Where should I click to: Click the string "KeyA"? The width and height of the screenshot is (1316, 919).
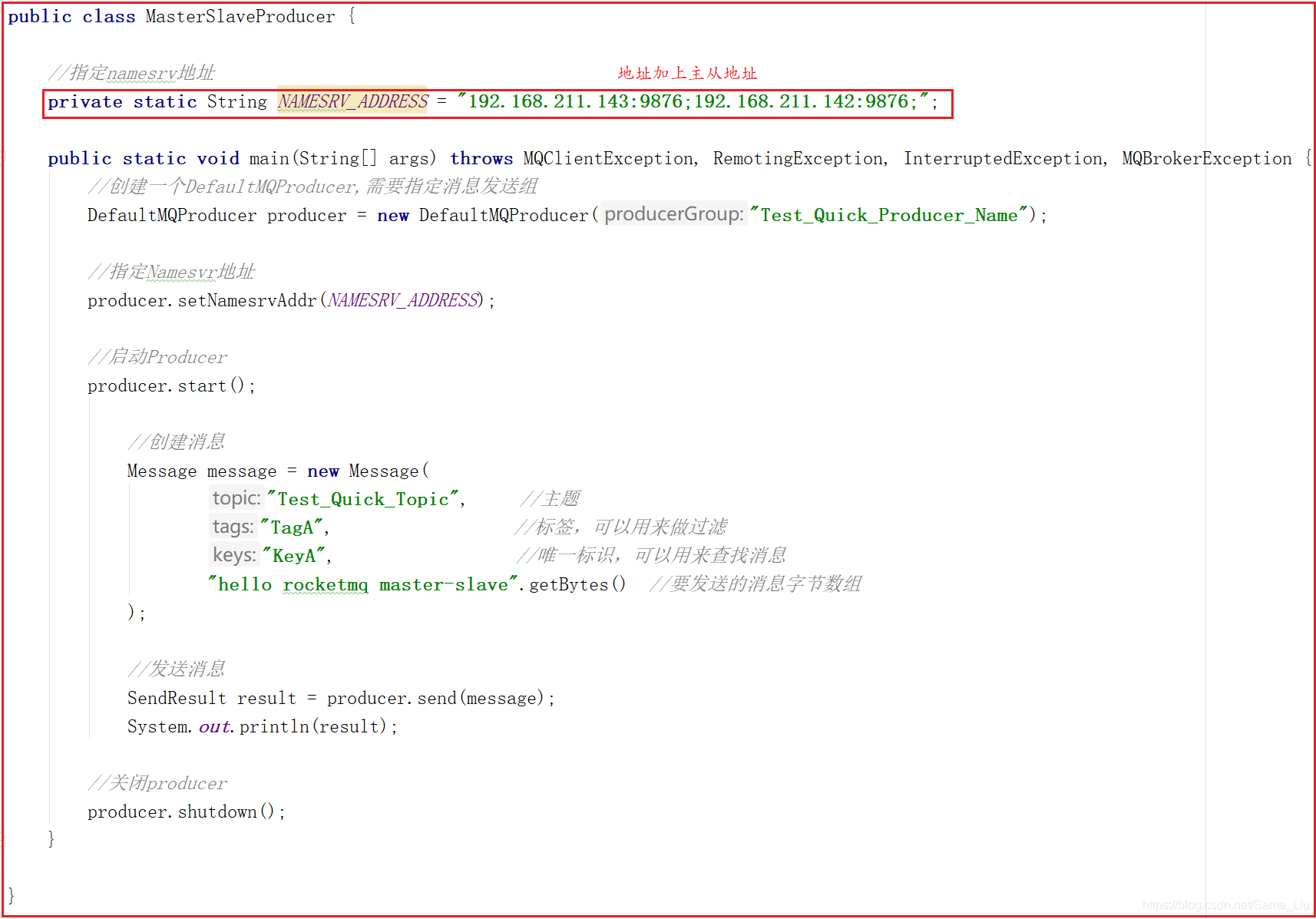click(294, 556)
